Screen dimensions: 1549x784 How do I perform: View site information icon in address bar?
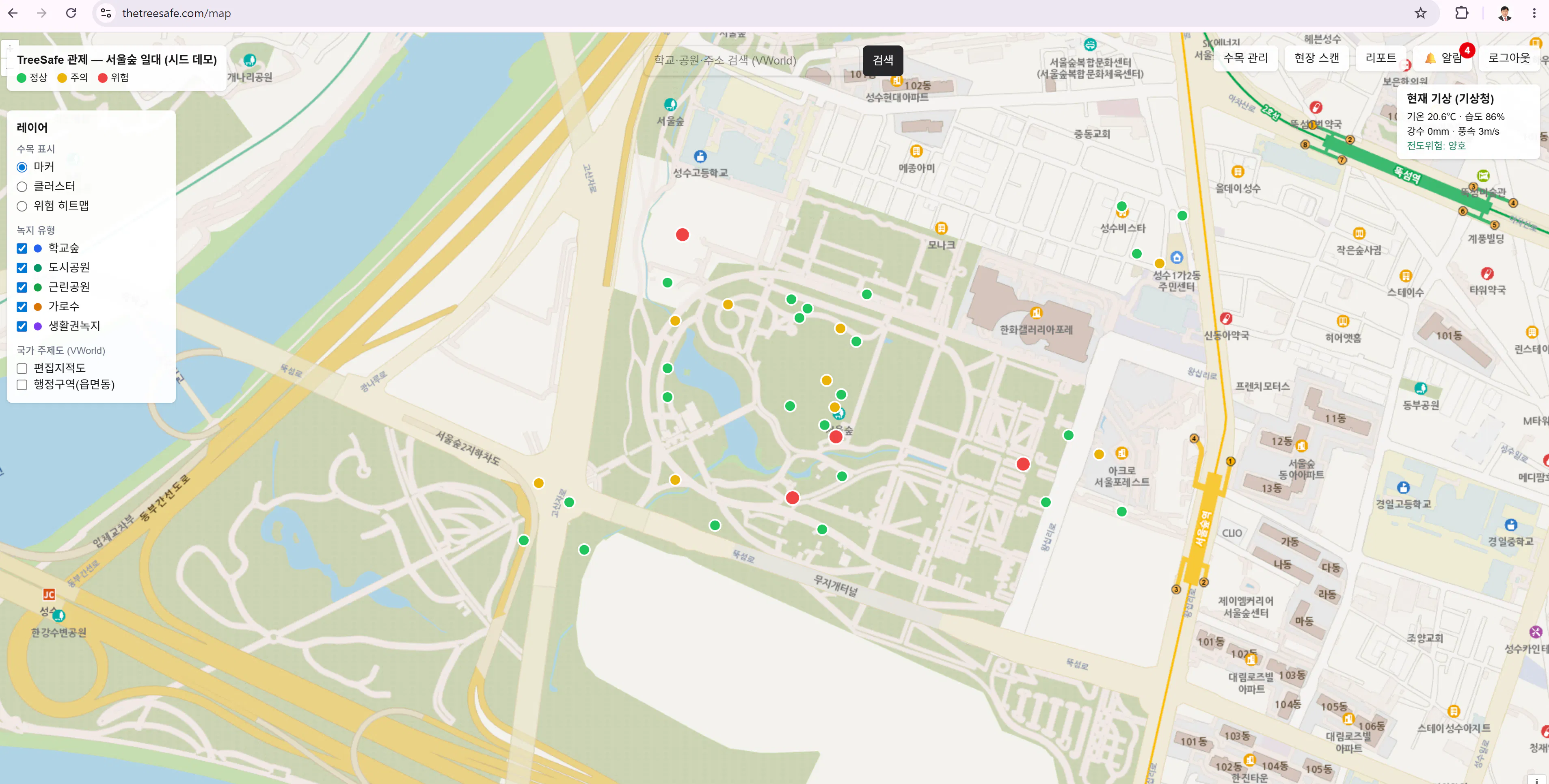point(106,13)
